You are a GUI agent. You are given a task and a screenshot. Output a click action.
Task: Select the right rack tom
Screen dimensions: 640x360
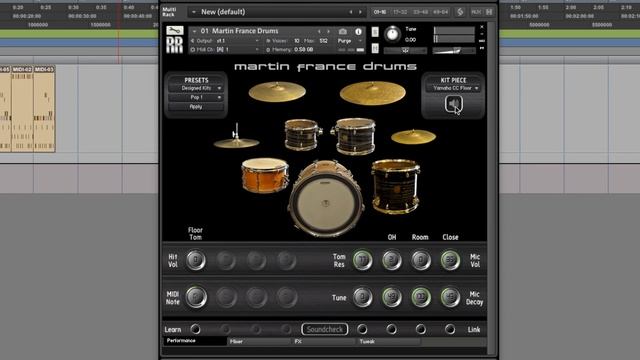(x=354, y=136)
